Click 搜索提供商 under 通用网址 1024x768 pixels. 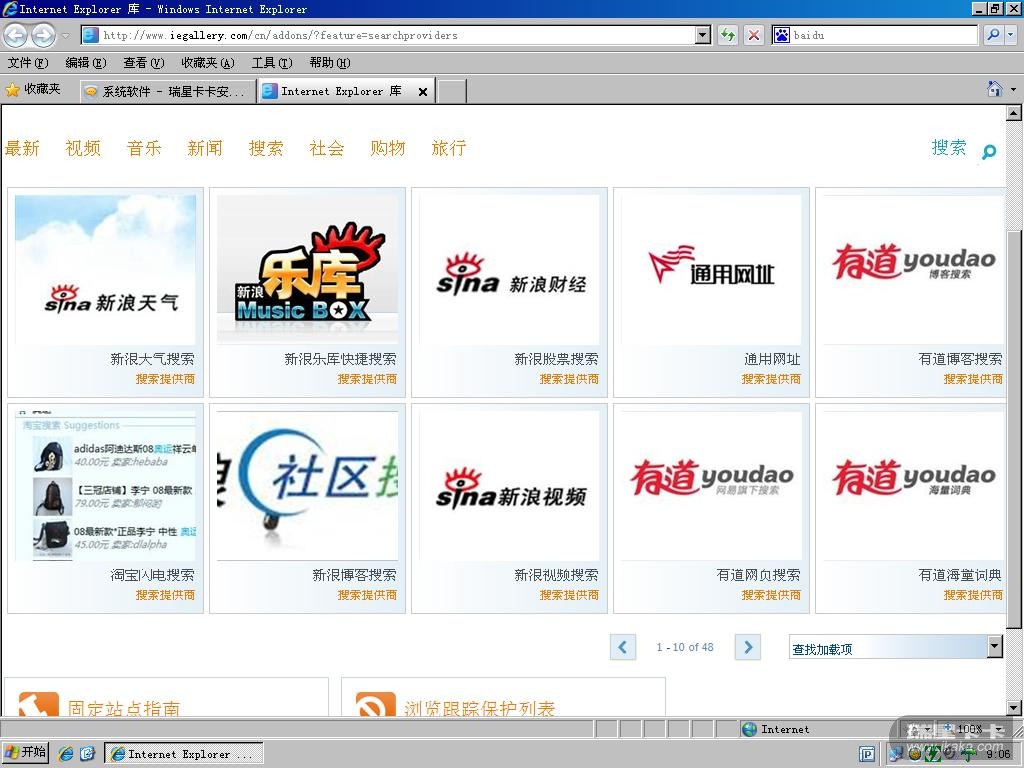pyautogui.click(x=771, y=379)
